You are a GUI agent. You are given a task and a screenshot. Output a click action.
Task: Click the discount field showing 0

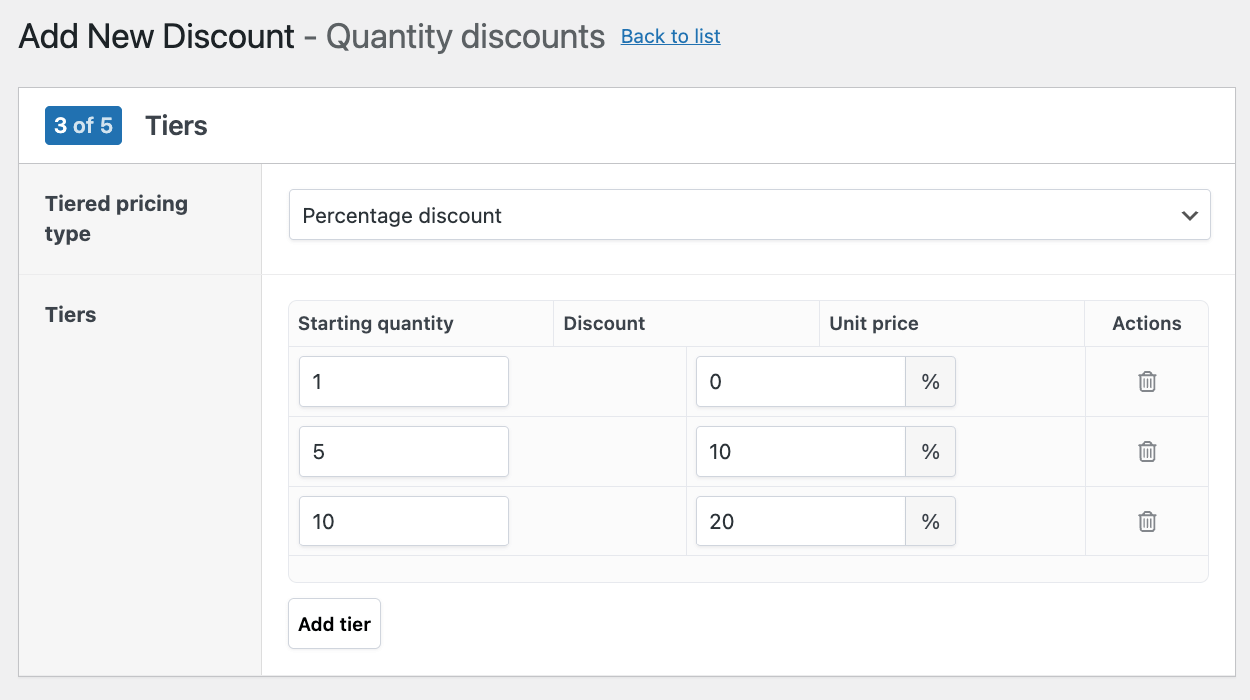tap(800, 382)
